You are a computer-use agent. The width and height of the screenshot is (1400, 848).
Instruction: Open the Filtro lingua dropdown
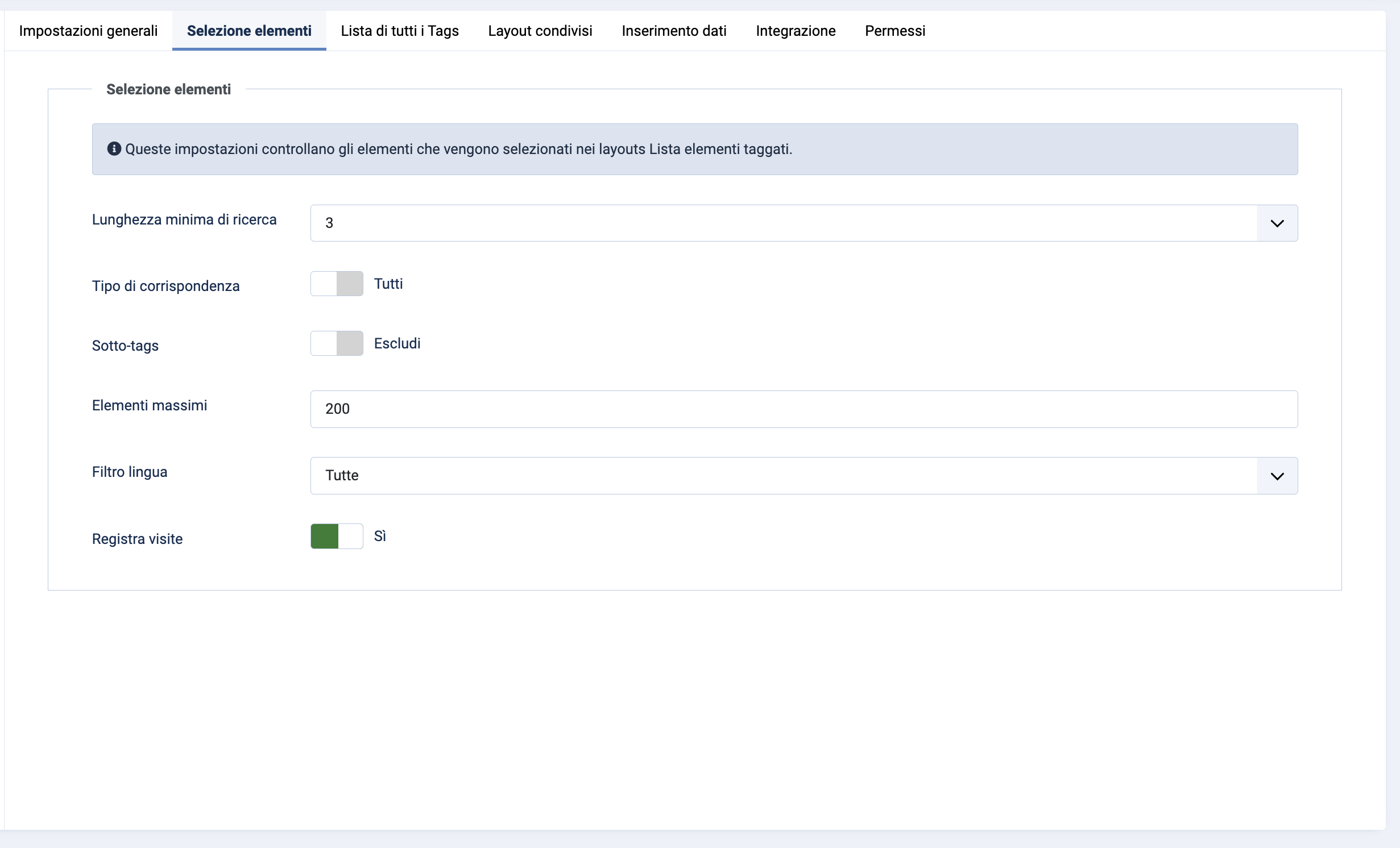(804, 476)
